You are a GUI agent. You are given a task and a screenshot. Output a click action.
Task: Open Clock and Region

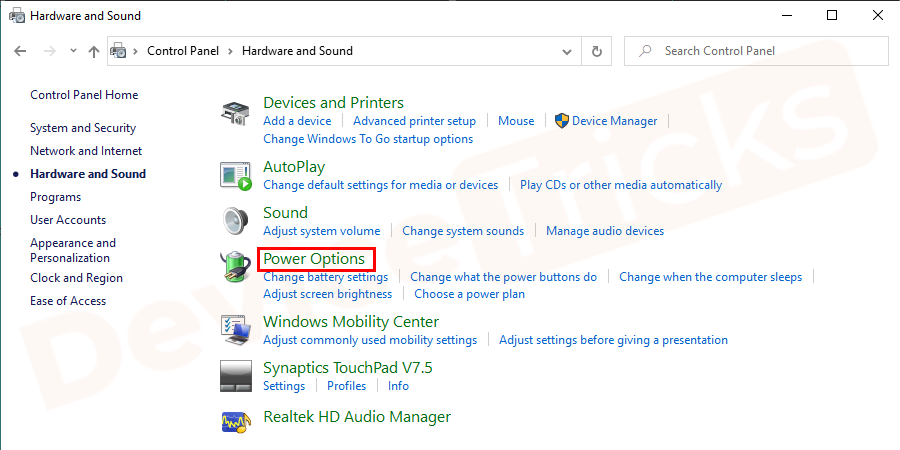click(76, 278)
